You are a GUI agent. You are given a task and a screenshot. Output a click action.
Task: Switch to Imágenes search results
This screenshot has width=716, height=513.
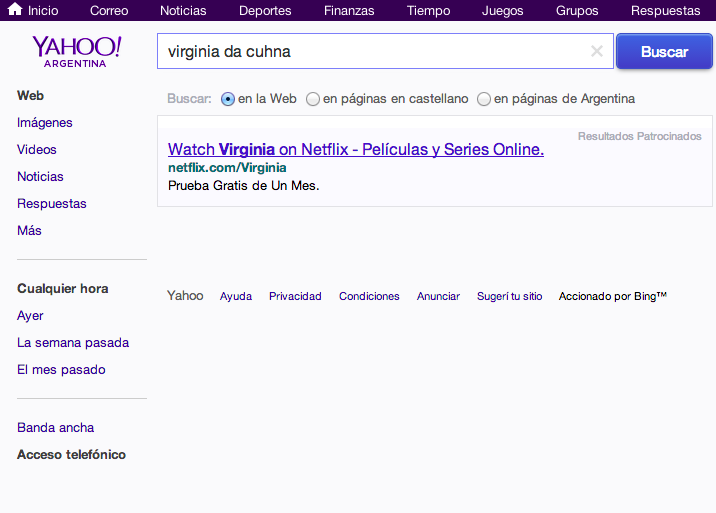(45, 122)
